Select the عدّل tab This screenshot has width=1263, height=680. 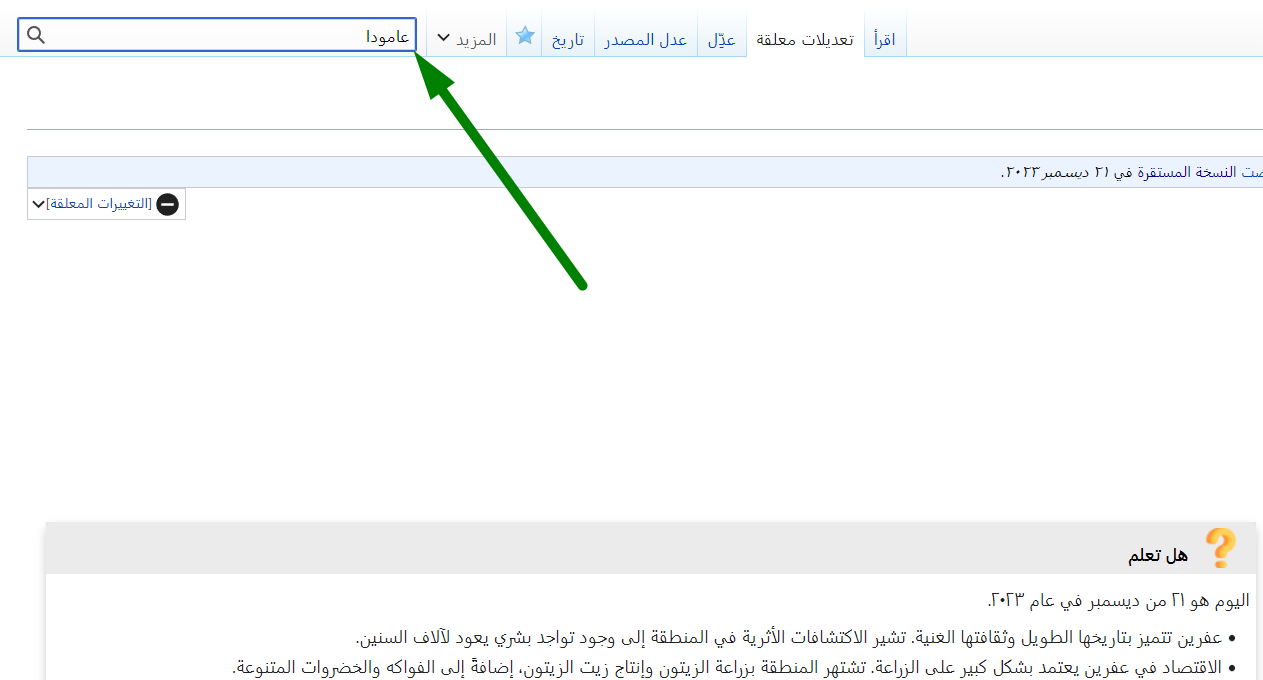(722, 39)
